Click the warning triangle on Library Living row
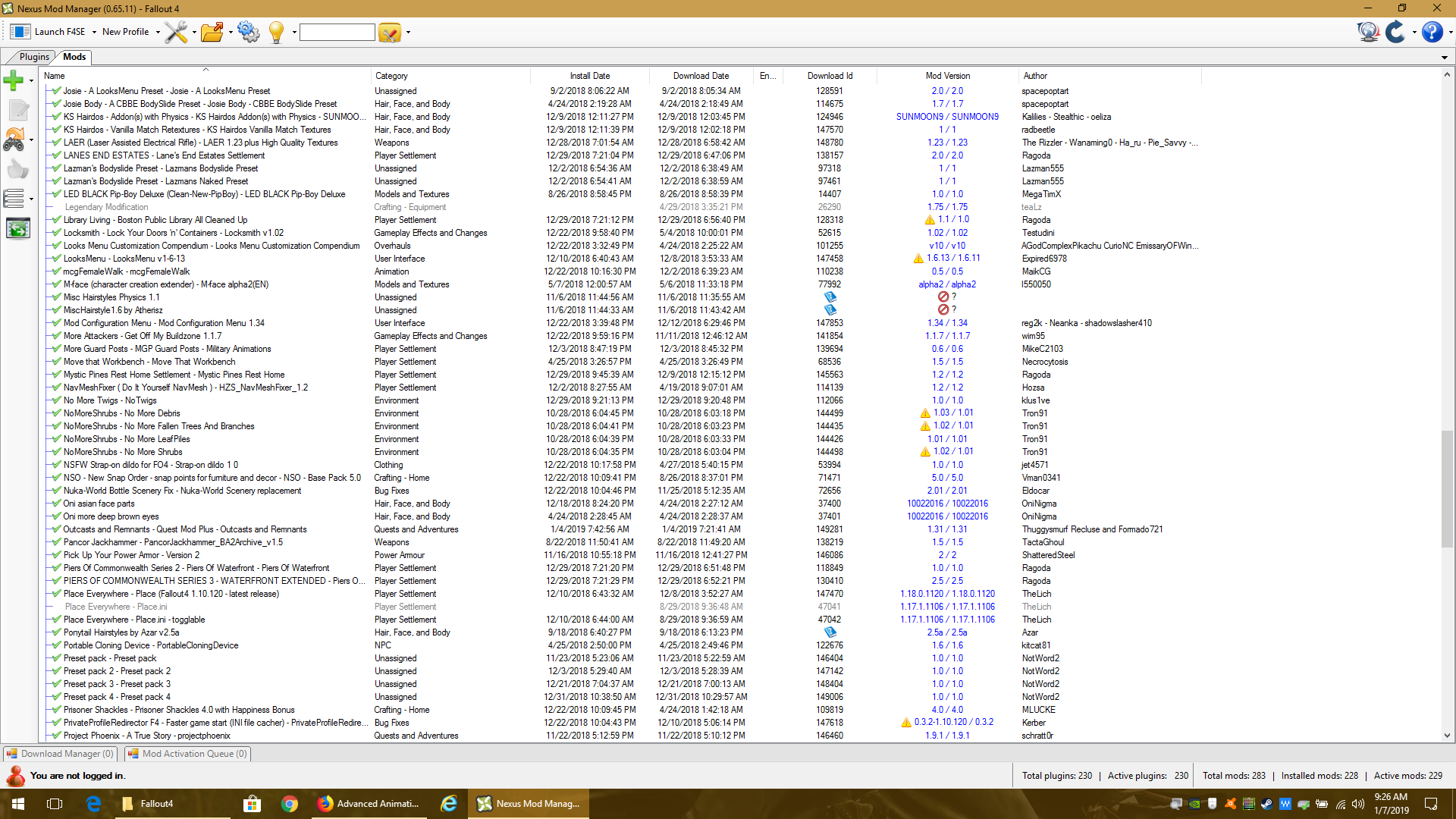The height and width of the screenshot is (819, 1456). click(x=930, y=220)
